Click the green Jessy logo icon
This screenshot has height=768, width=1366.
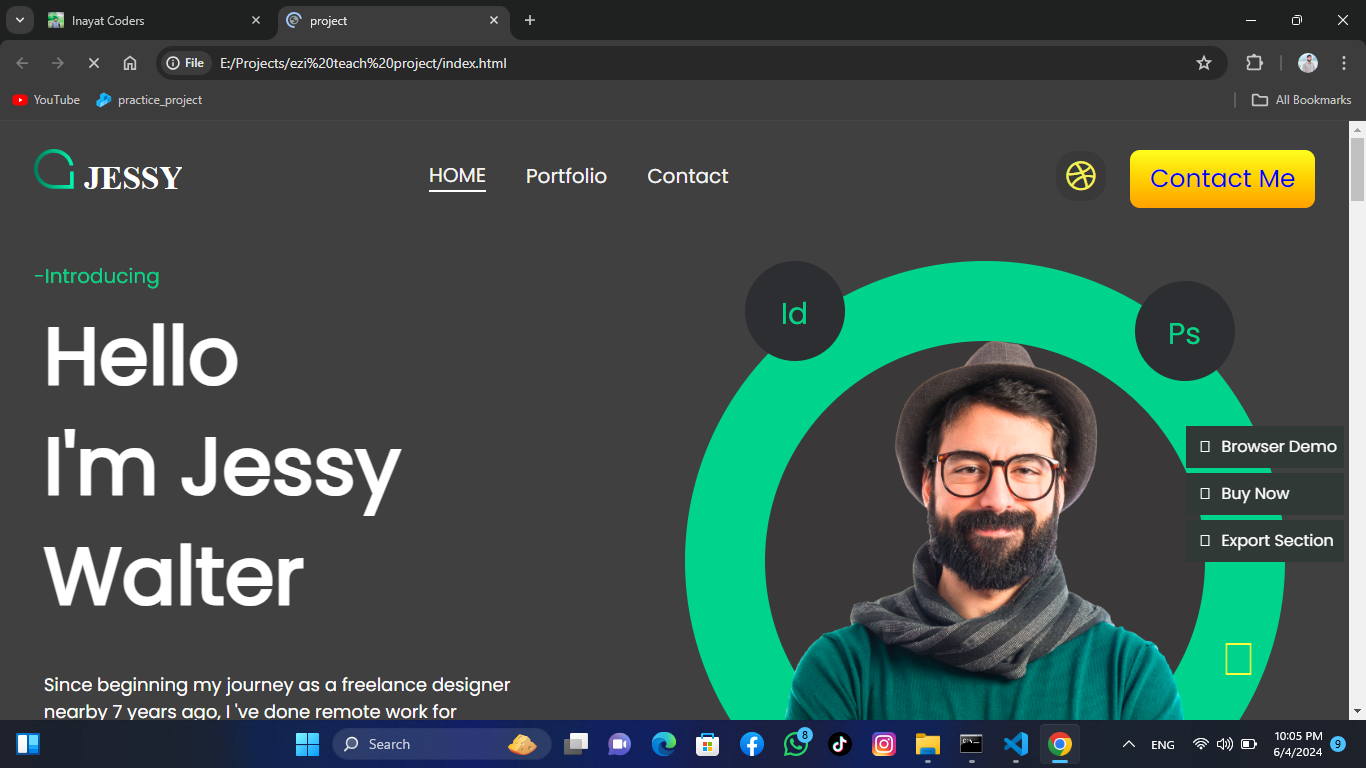(55, 170)
